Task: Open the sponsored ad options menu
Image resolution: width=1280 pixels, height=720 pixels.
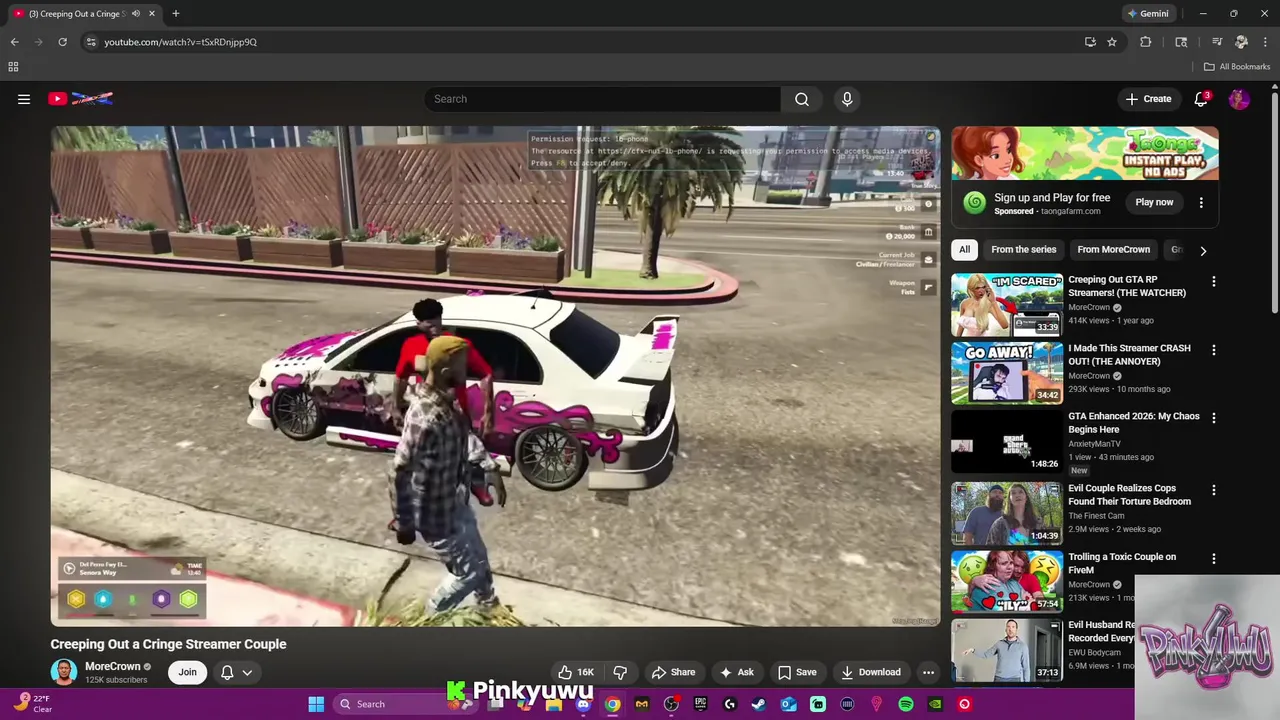Action: point(1201,202)
